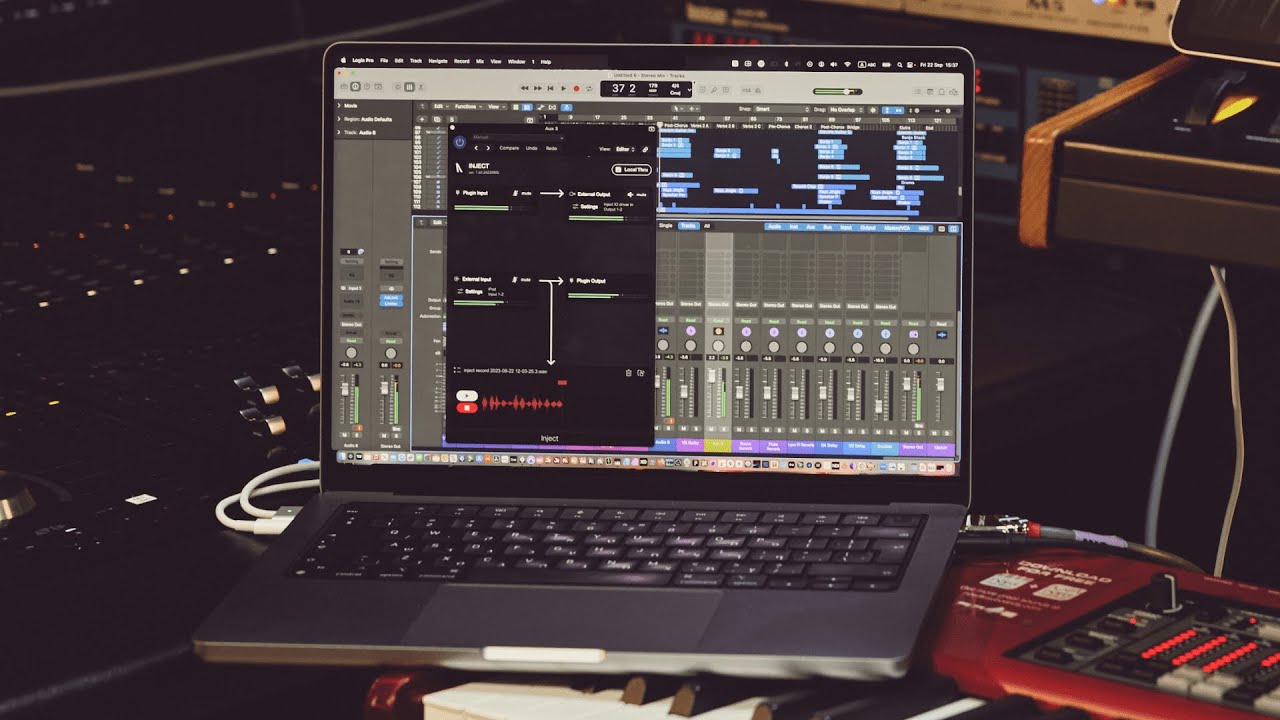1280x720 pixels.
Task: Open the Loop Browser icon
Action: pyautogui.click(x=941, y=91)
